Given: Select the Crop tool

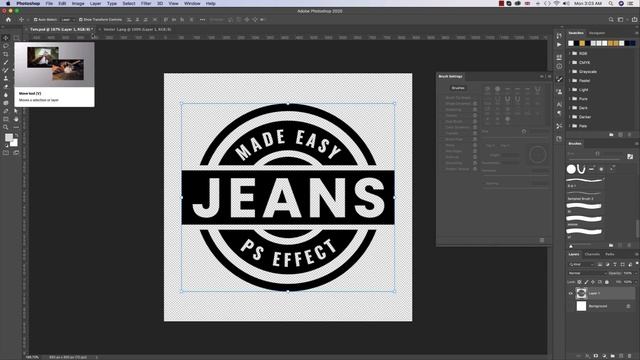Looking at the screenshot, I should pos(6,54).
